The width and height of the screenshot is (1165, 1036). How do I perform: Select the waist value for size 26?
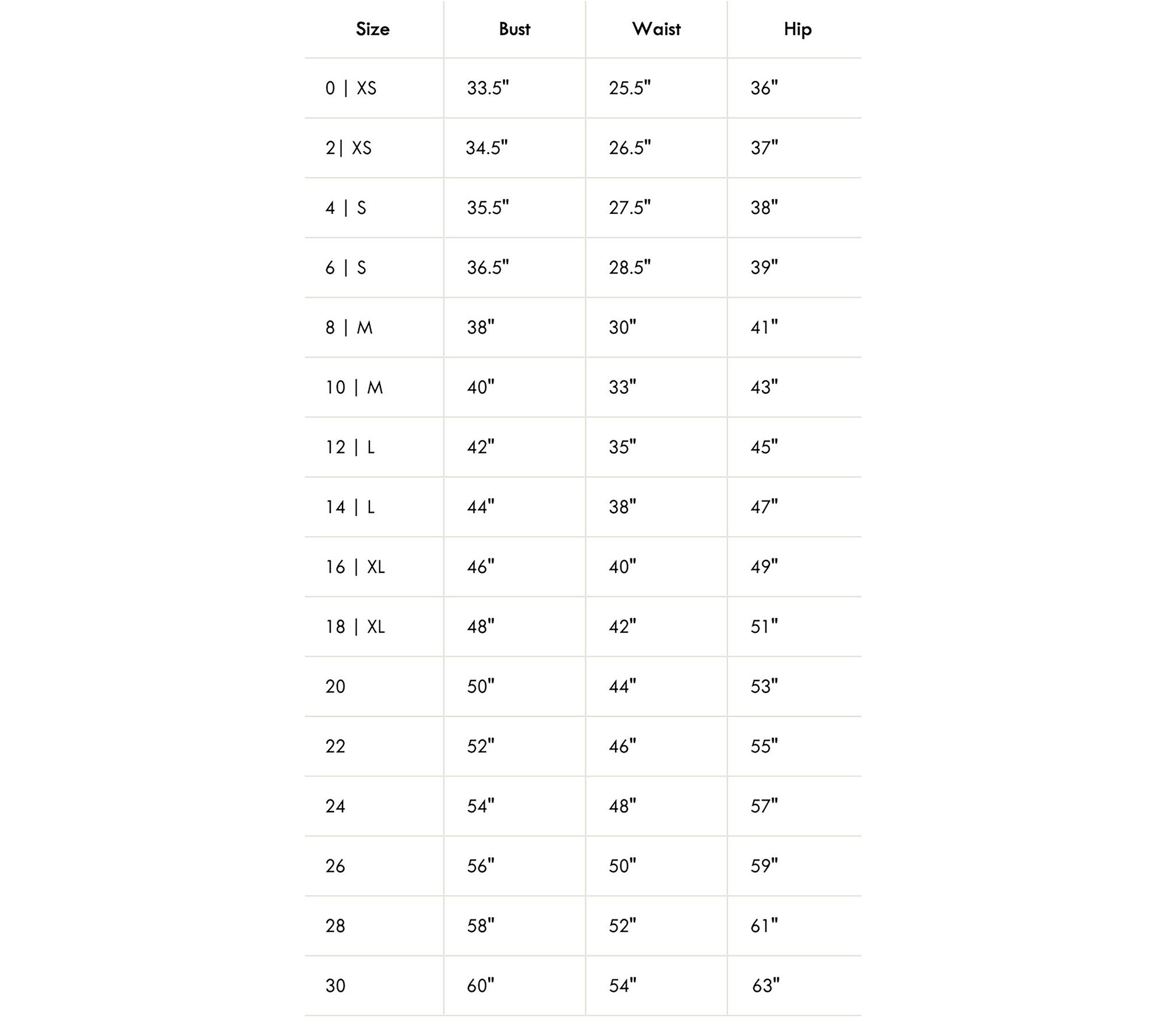click(622, 866)
